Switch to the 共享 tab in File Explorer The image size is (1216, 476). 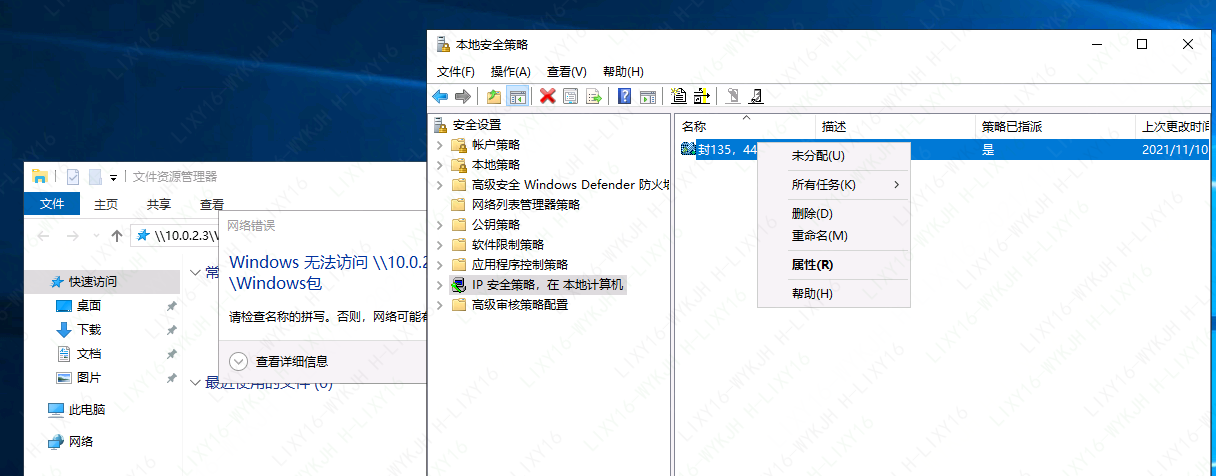point(159,204)
